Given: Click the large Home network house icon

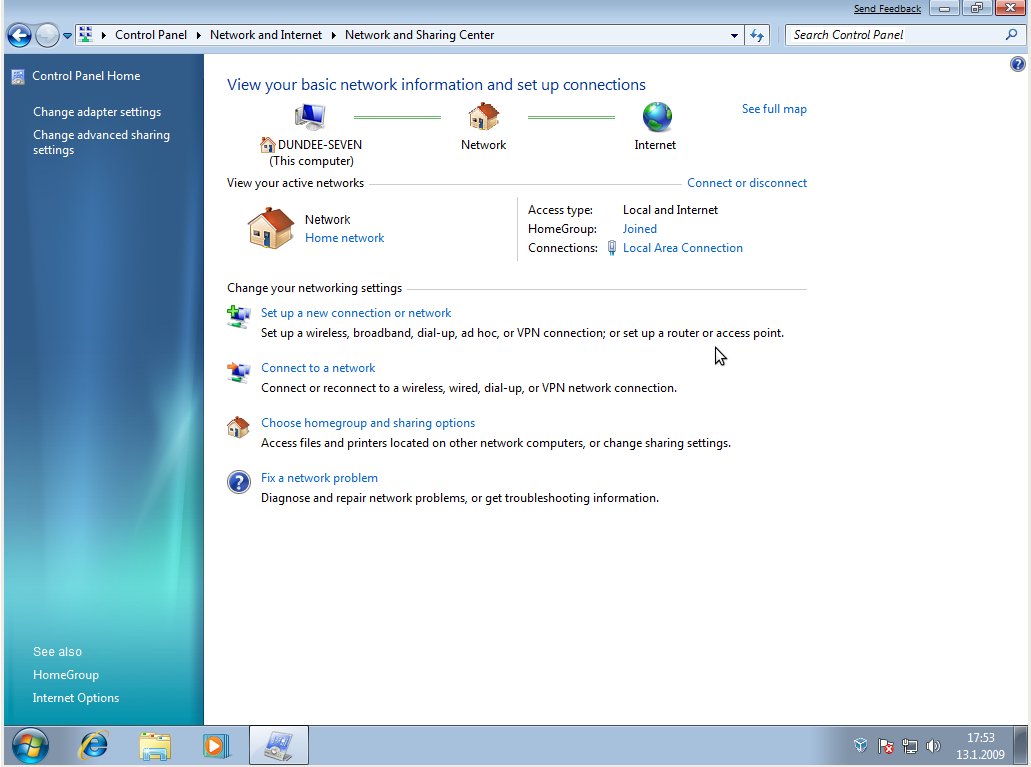Looking at the screenshot, I should point(271,228).
